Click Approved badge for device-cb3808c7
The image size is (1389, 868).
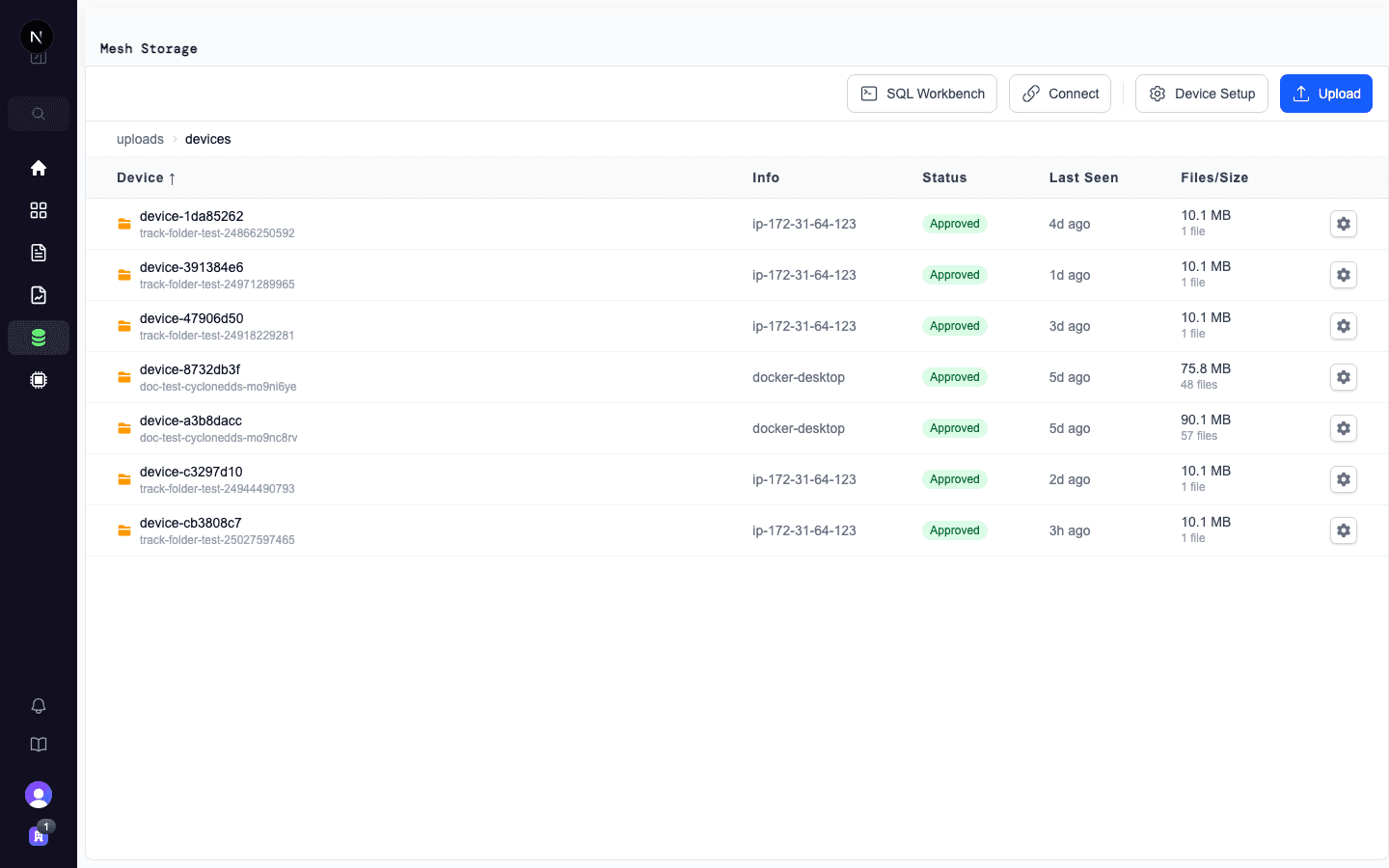pyautogui.click(x=955, y=530)
